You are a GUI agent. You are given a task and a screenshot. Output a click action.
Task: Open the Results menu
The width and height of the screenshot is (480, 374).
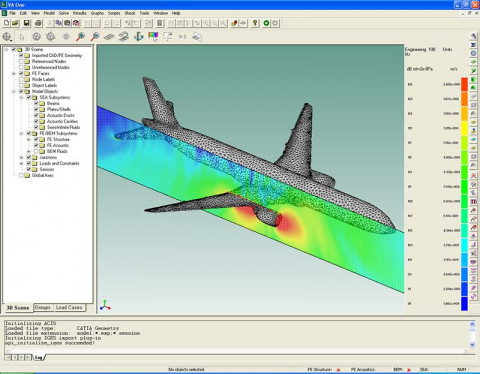click(x=80, y=13)
